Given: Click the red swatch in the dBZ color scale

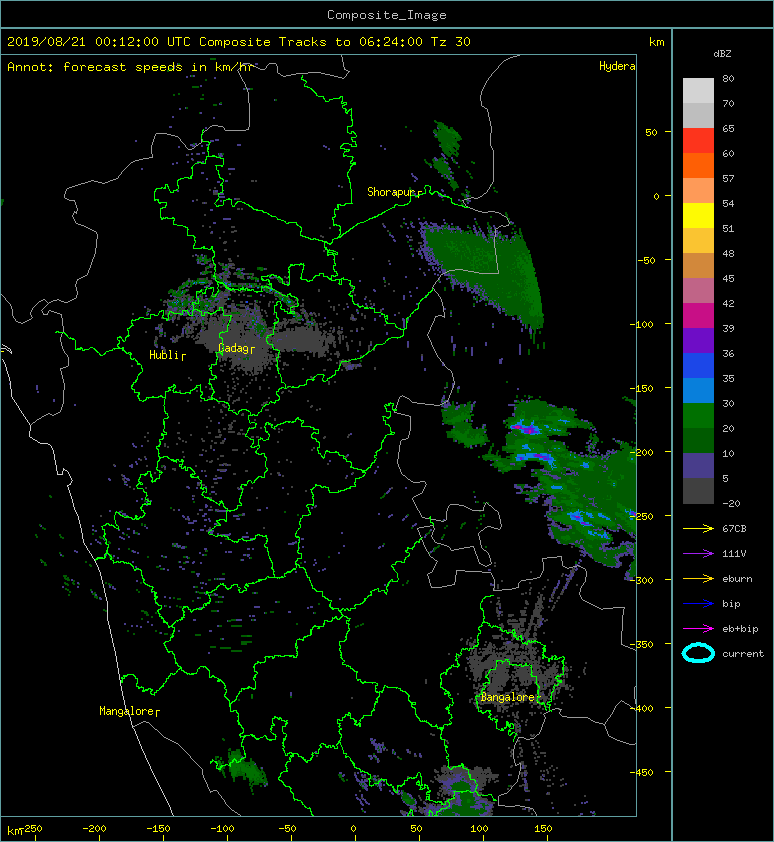Looking at the screenshot, I should (x=698, y=141).
